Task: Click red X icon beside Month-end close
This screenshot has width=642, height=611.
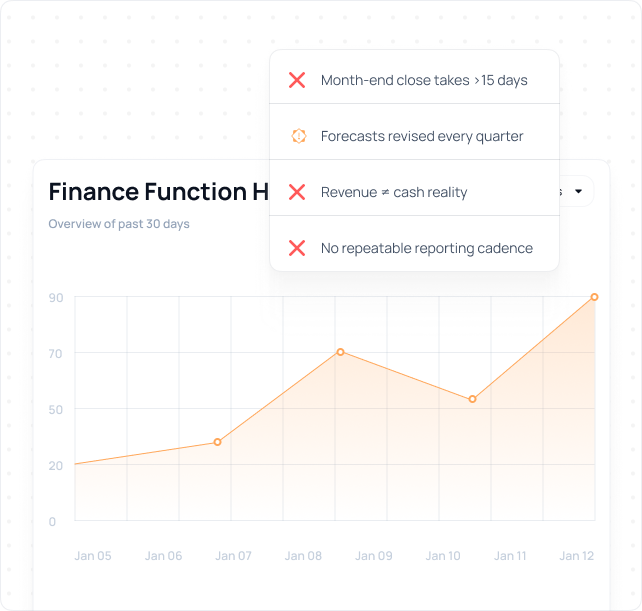Action: pos(297,80)
